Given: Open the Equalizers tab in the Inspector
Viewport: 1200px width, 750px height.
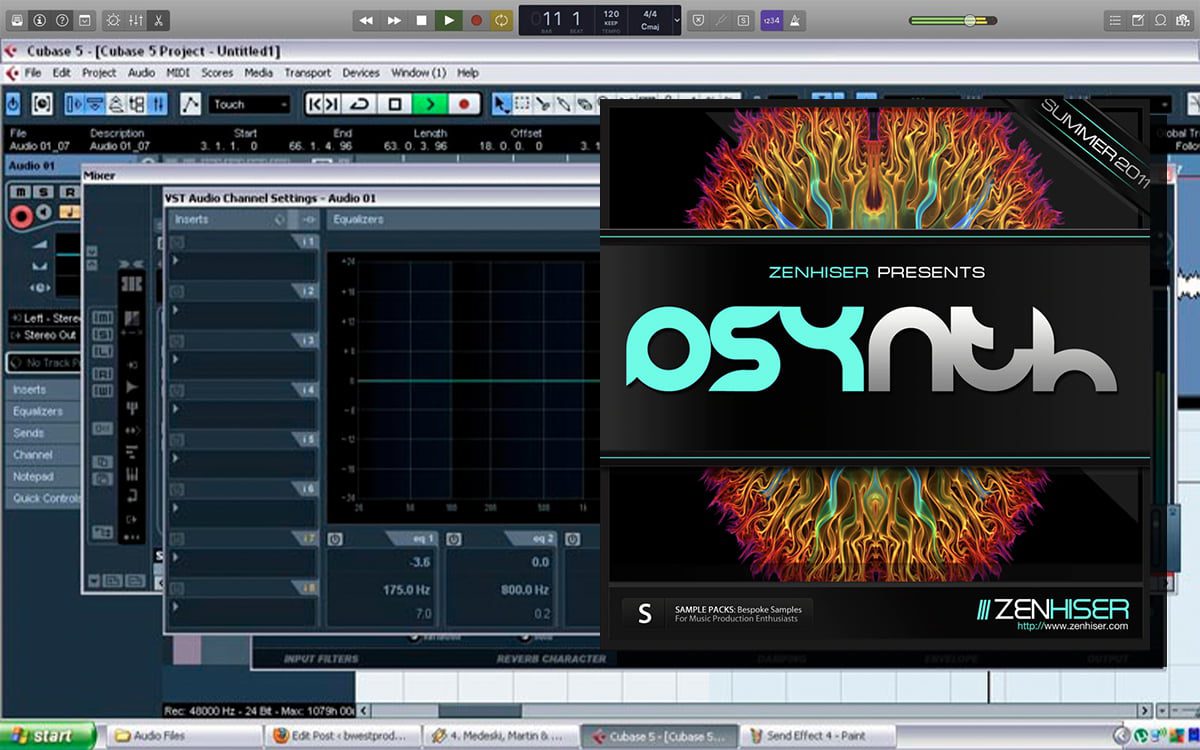Looking at the screenshot, I should [x=42, y=411].
